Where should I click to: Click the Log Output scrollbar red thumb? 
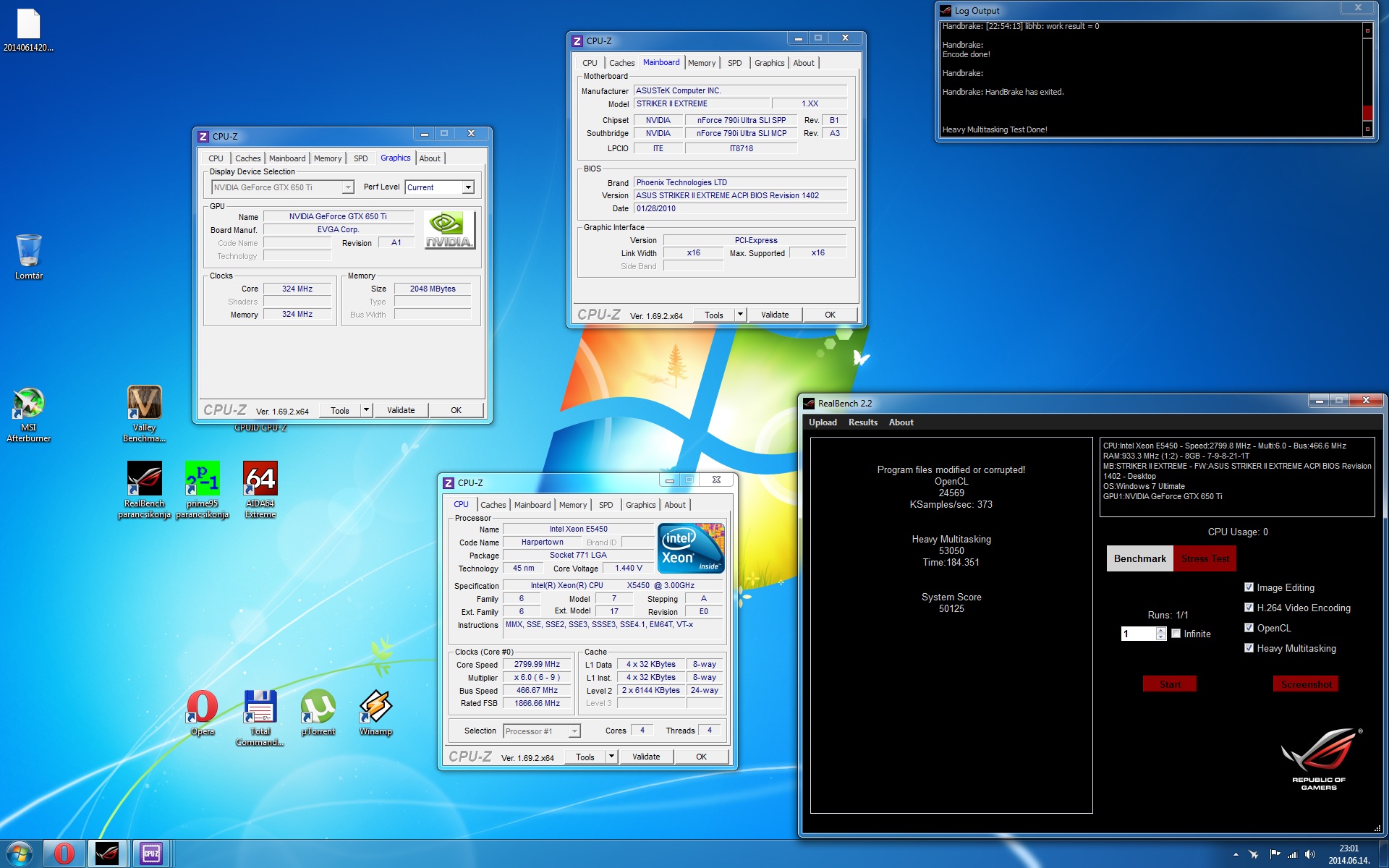coord(1367,113)
